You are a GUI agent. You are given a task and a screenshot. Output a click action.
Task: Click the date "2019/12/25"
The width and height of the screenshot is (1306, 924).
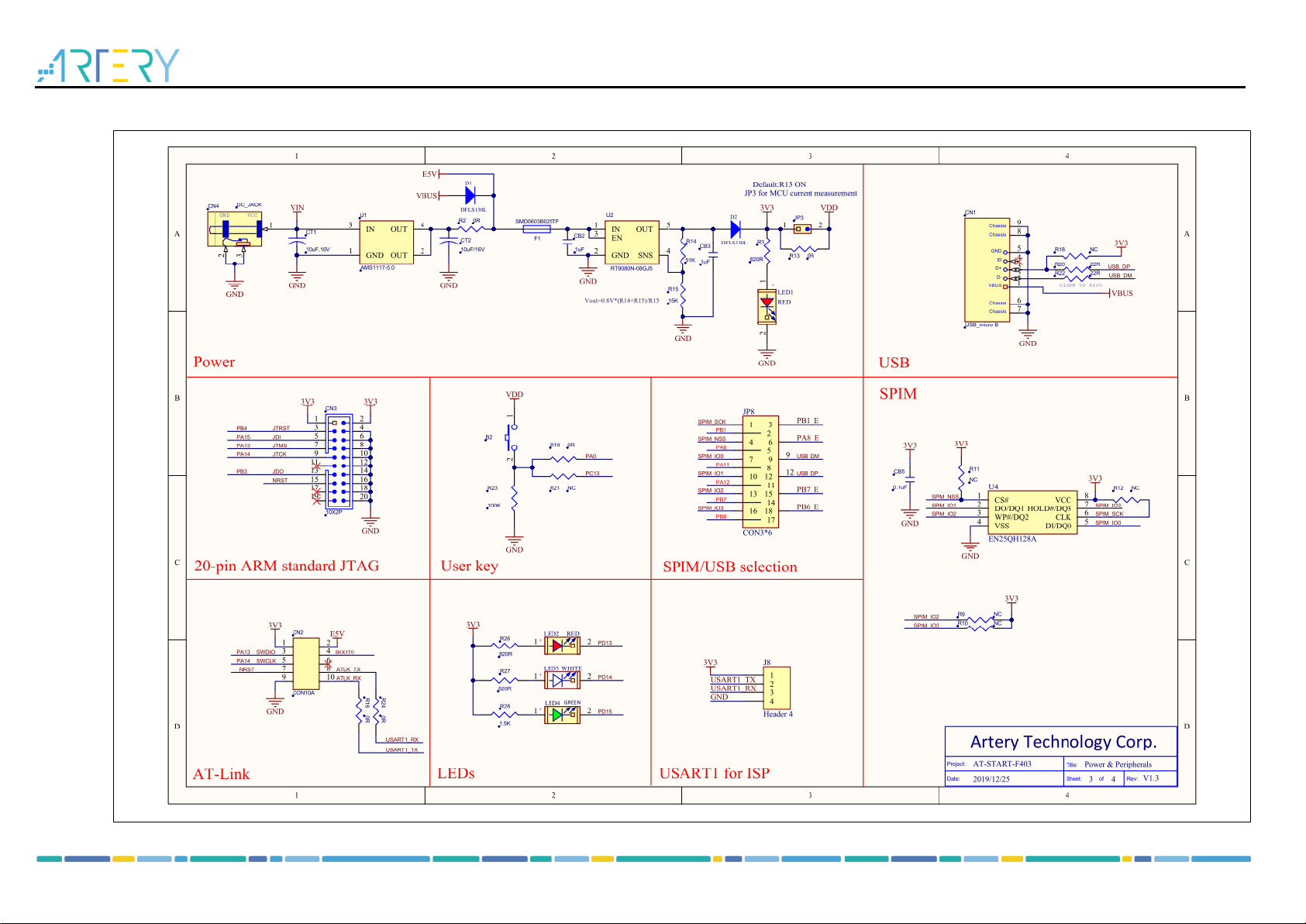tap(991, 779)
